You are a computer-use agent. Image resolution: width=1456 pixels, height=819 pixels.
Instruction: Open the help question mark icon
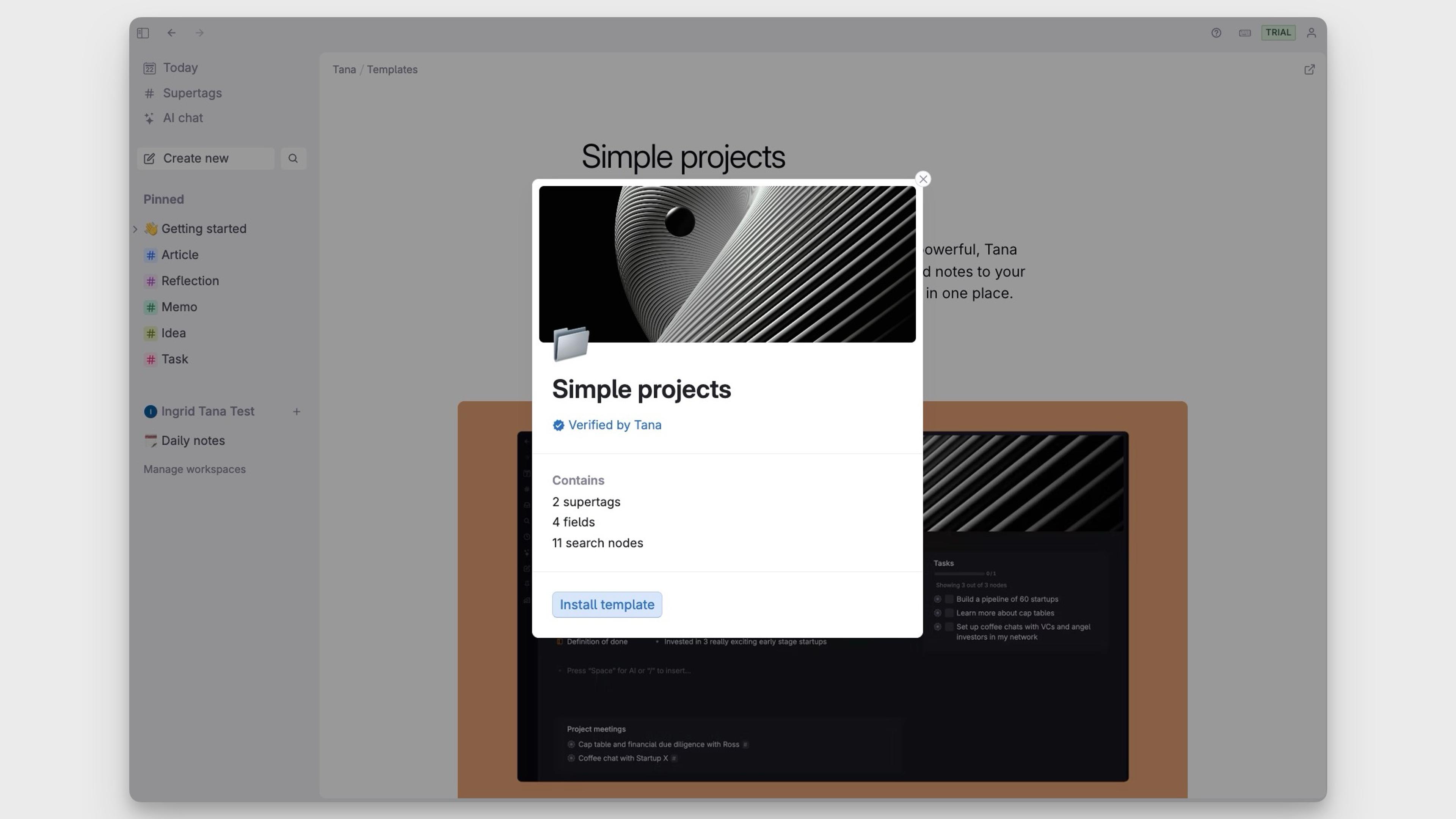point(1216,33)
